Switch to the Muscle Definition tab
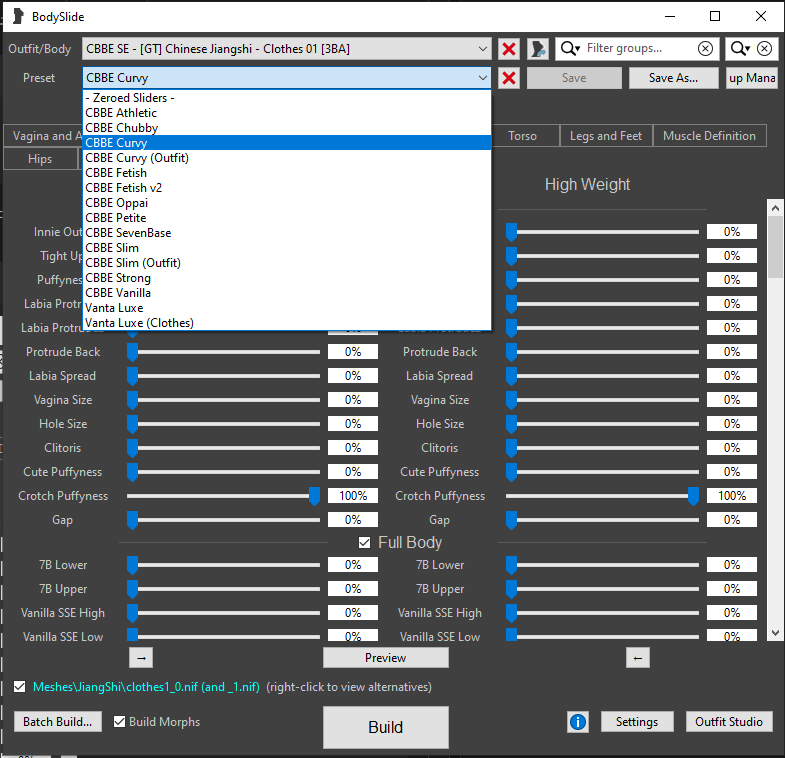785x758 pixels. (x=709, y=136)
